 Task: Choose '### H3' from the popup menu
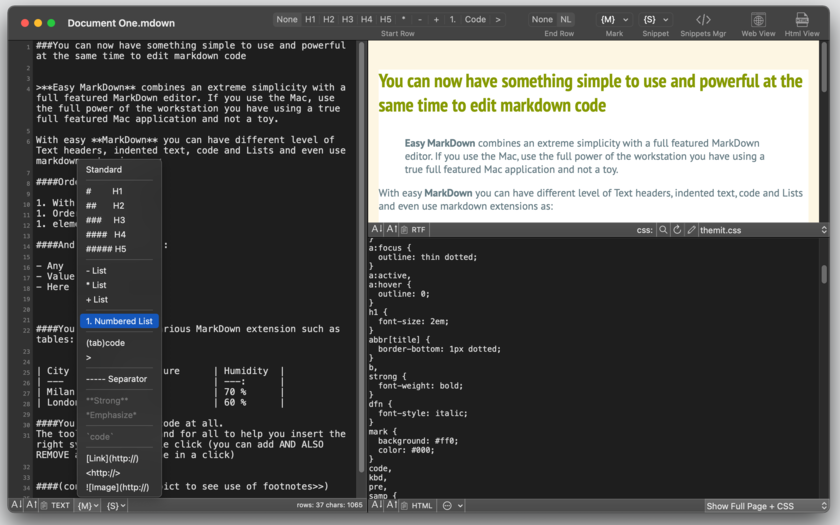[119, 220]
